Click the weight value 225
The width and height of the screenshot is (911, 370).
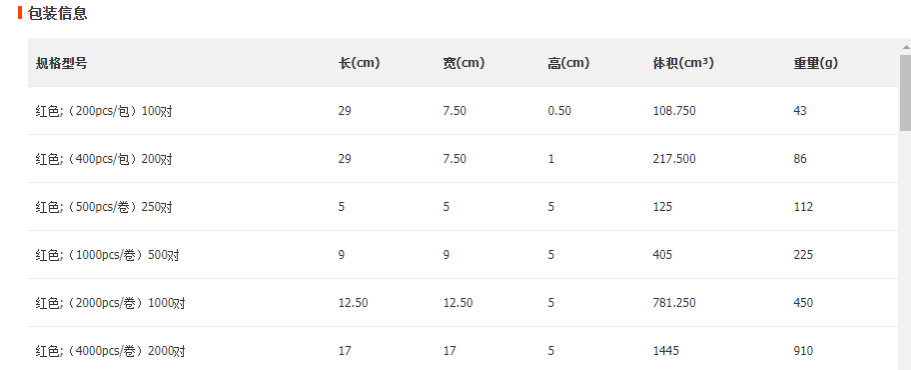click(803, 254)
